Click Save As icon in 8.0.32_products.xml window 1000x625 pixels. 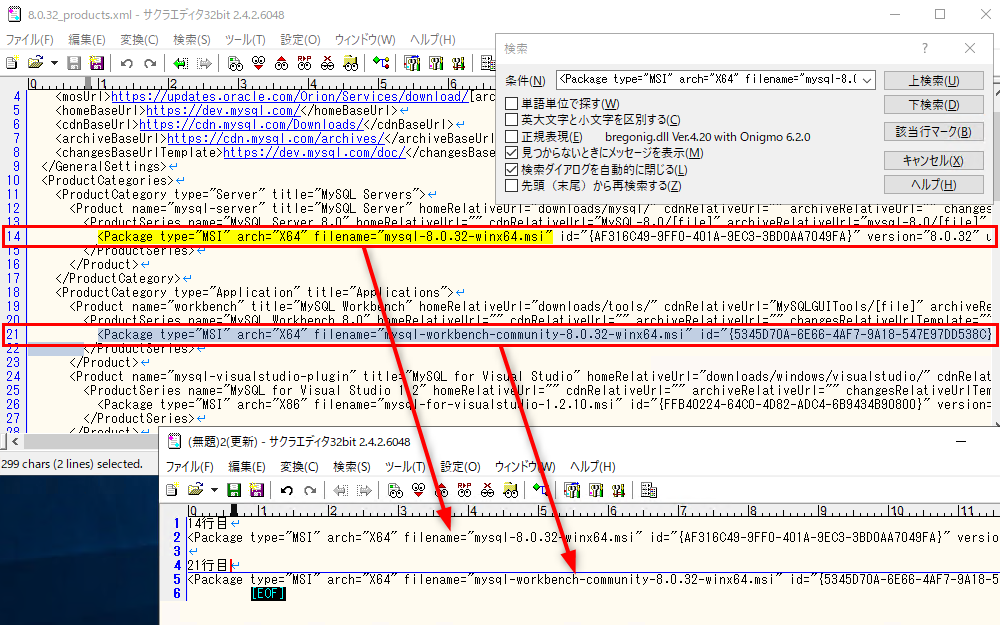pos(97,62)
